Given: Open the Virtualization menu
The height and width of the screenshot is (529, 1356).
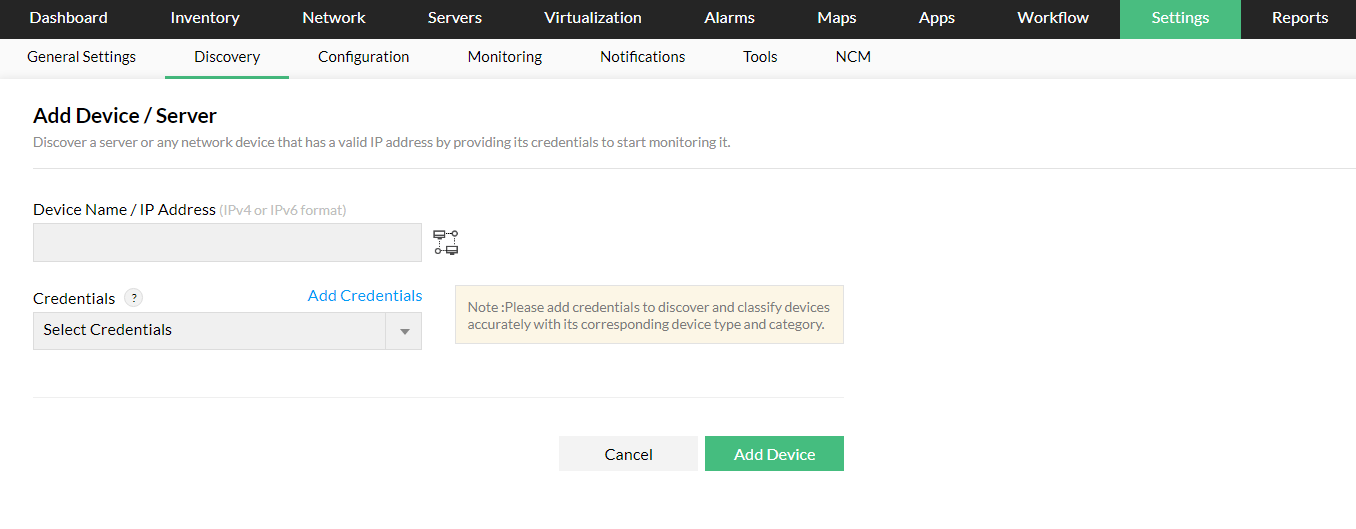Looking at the screenshot, I should click(x=593, y=18).
